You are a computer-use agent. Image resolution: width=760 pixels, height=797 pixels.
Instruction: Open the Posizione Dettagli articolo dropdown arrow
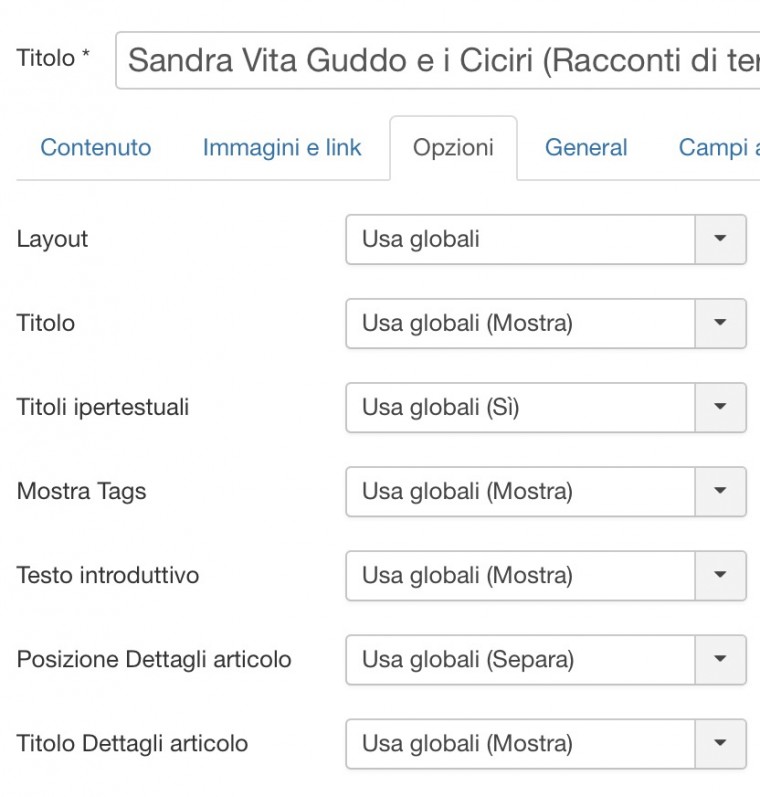pyautogui.click(x=720, y=660)
